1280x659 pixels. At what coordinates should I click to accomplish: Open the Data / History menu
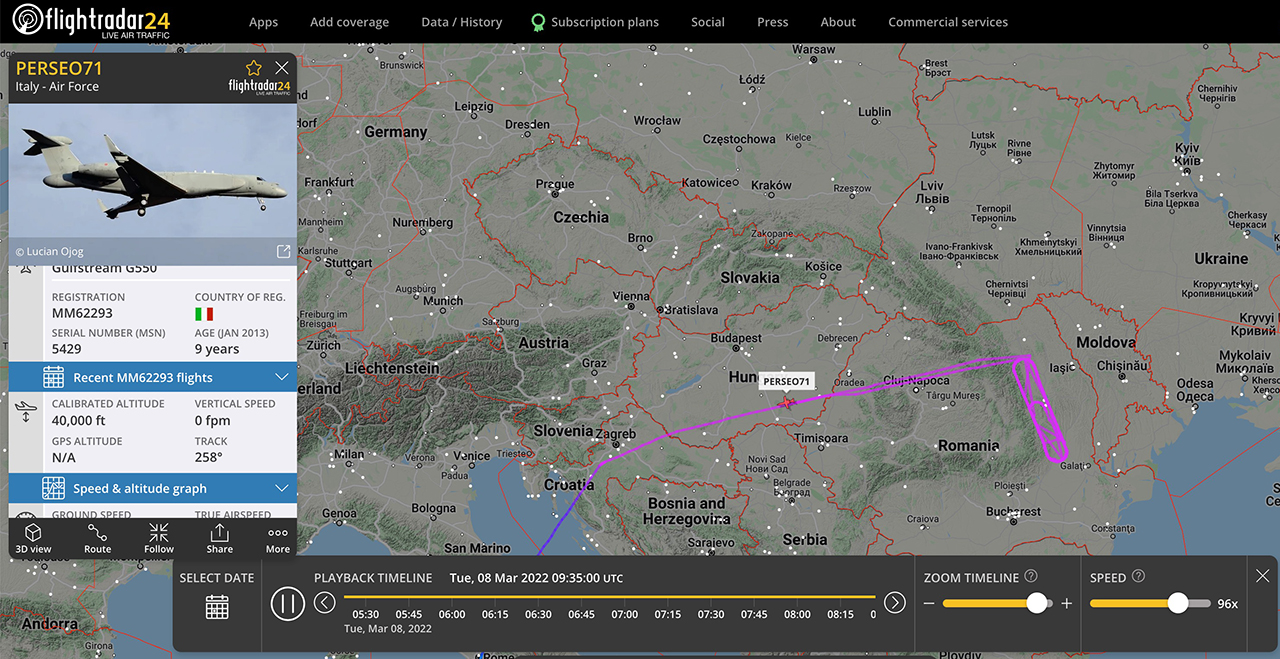[x=461, y=21]
